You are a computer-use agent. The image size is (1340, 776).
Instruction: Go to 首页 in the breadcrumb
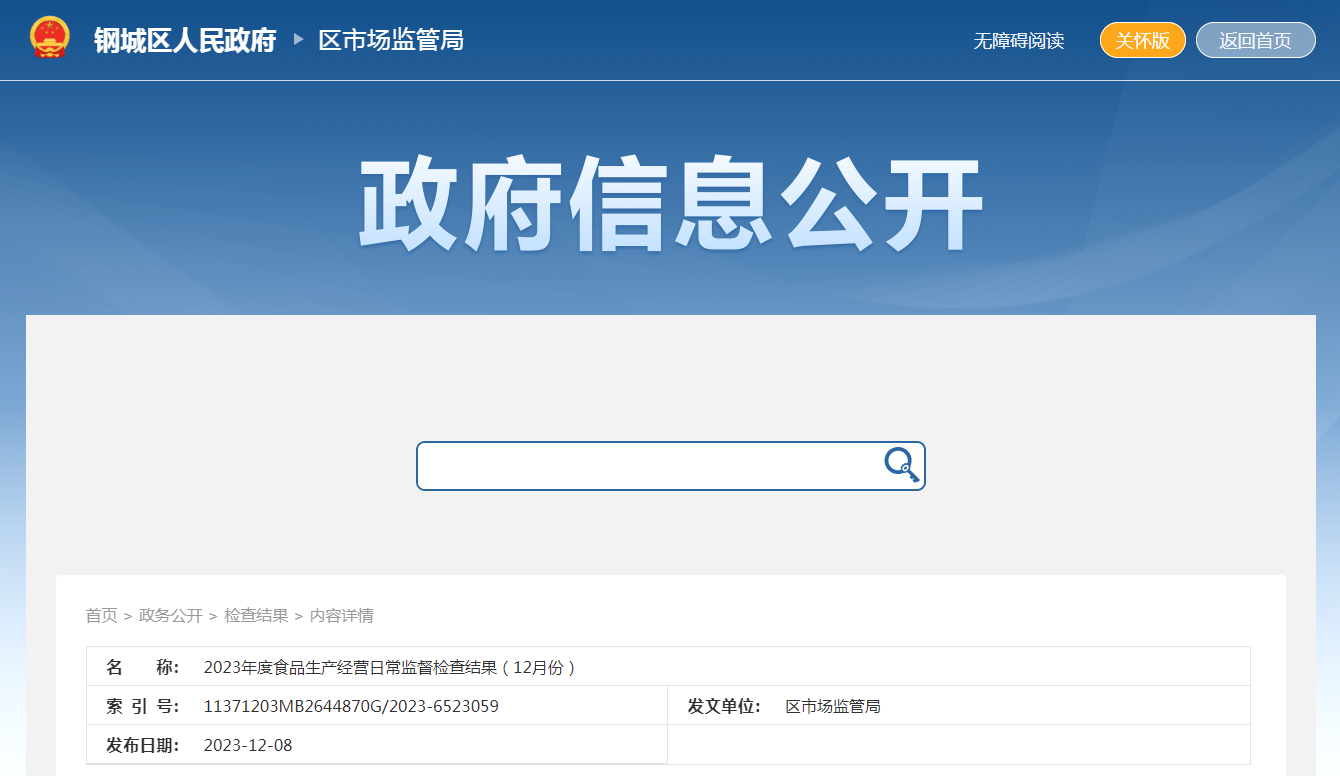(x=101, y=616)
